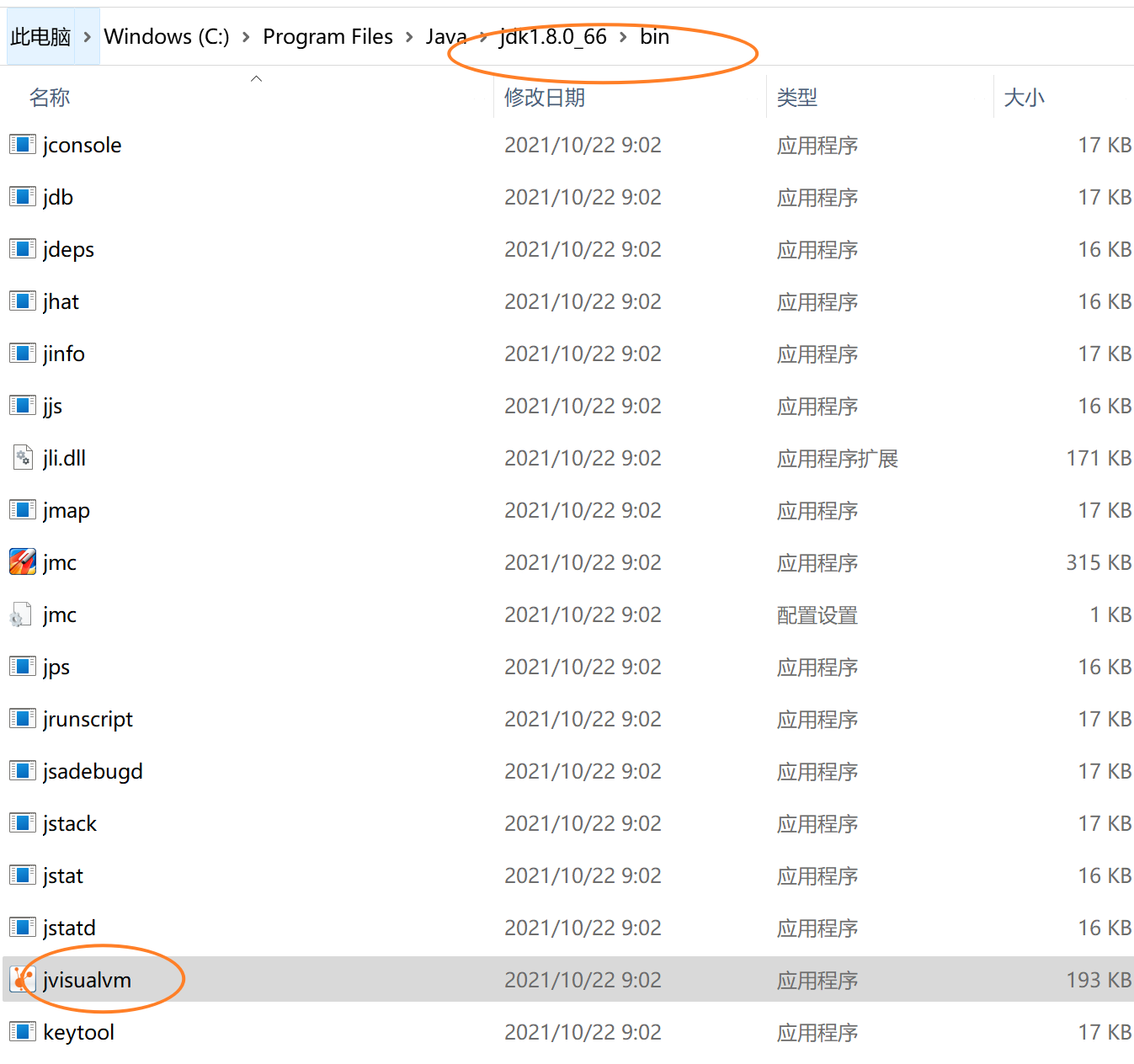Select the jdb file name
Image resolution: width=1134 pixels, height=1064 pixels.
pos(57,197)
